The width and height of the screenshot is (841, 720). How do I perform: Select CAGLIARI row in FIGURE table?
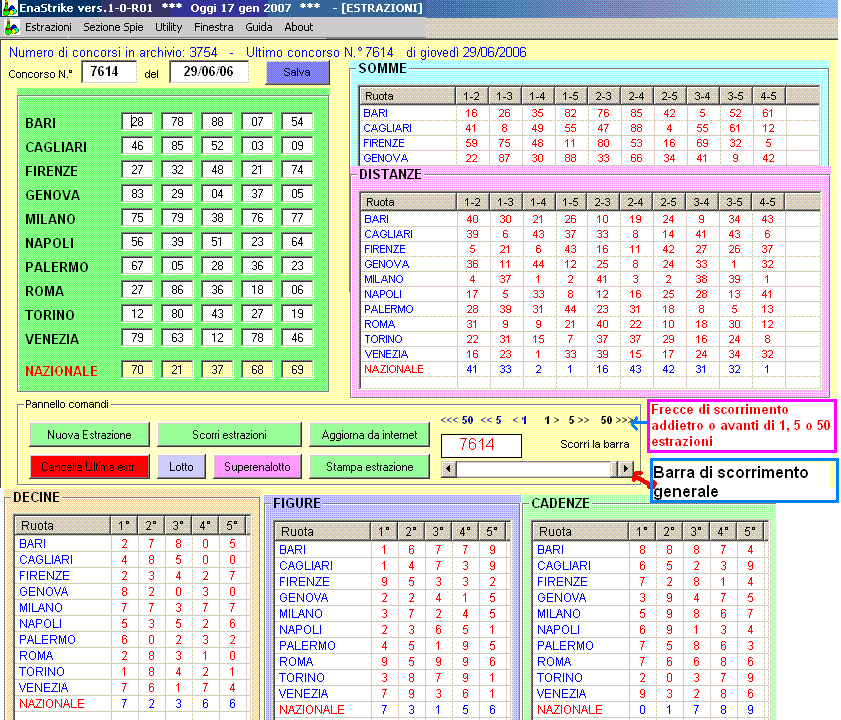392,565
